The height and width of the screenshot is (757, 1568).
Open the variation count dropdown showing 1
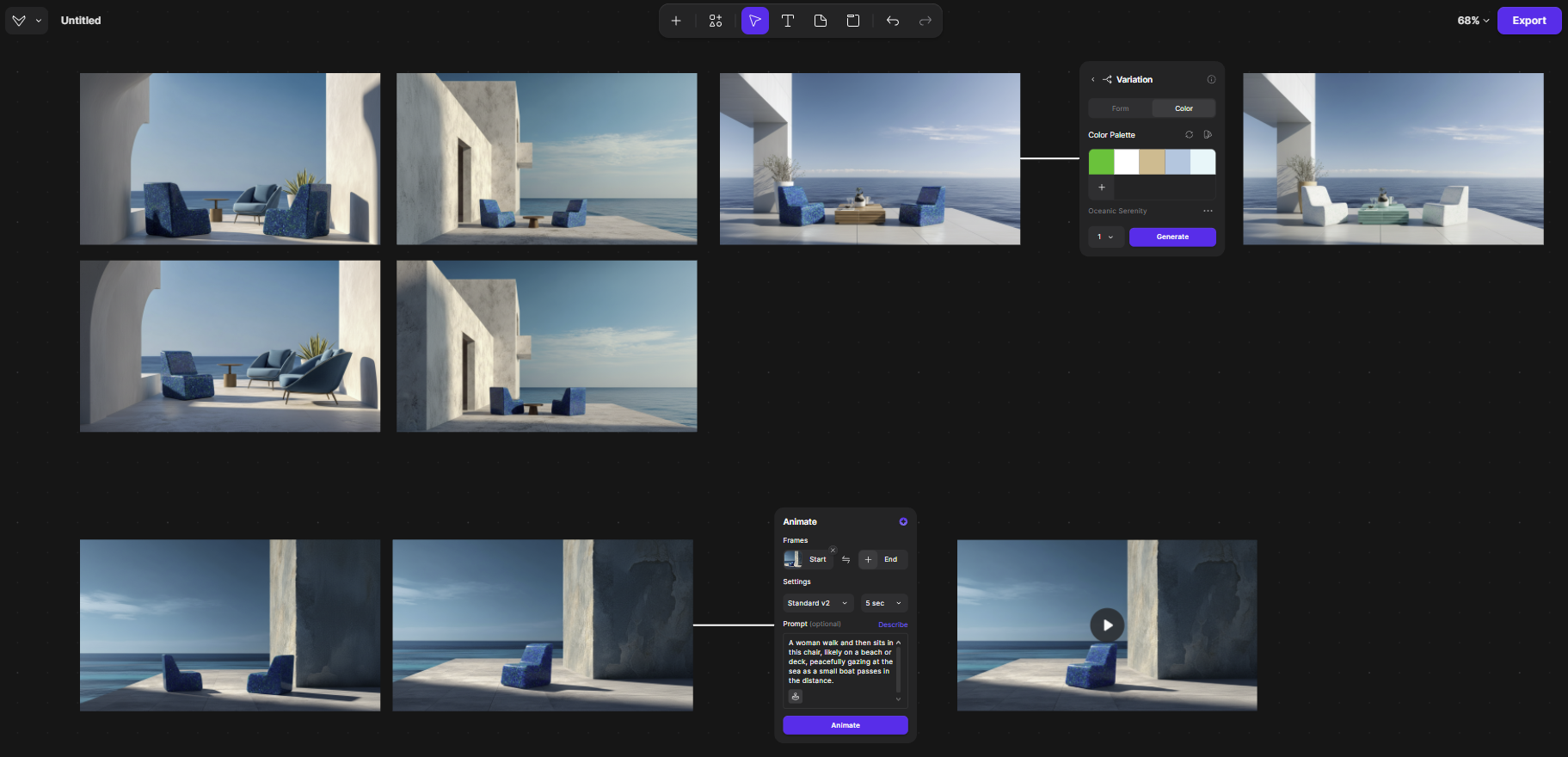click(x=1105, y=237)
